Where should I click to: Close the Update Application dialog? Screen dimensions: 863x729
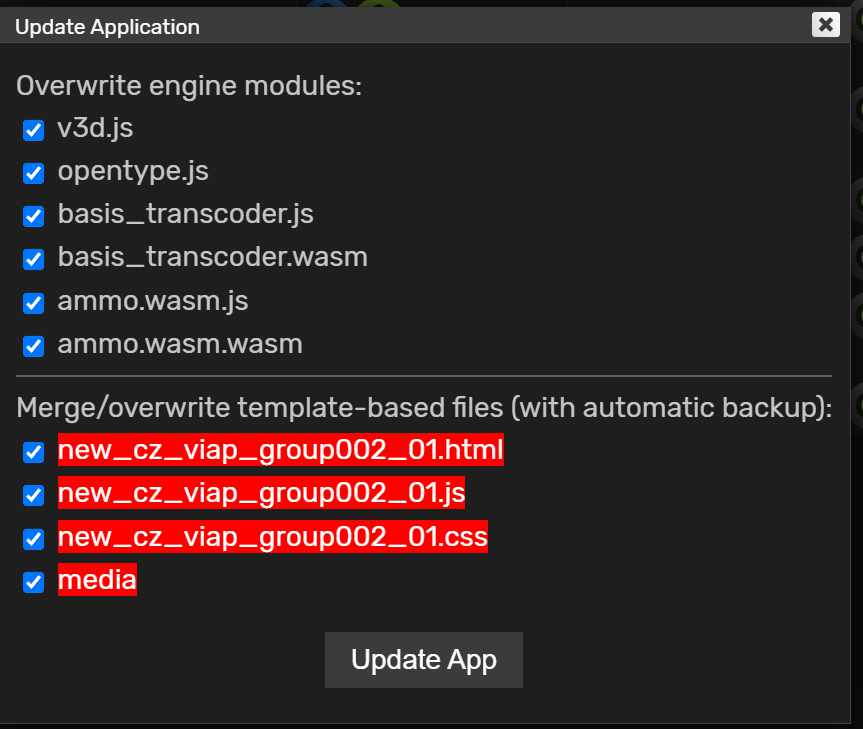point(826,25)
